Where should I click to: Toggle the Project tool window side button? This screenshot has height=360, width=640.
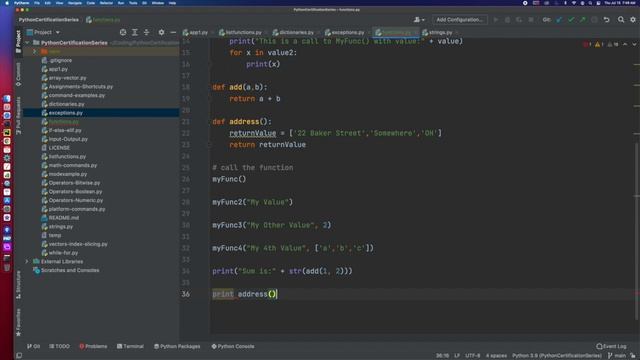click(x=18, y=41)
